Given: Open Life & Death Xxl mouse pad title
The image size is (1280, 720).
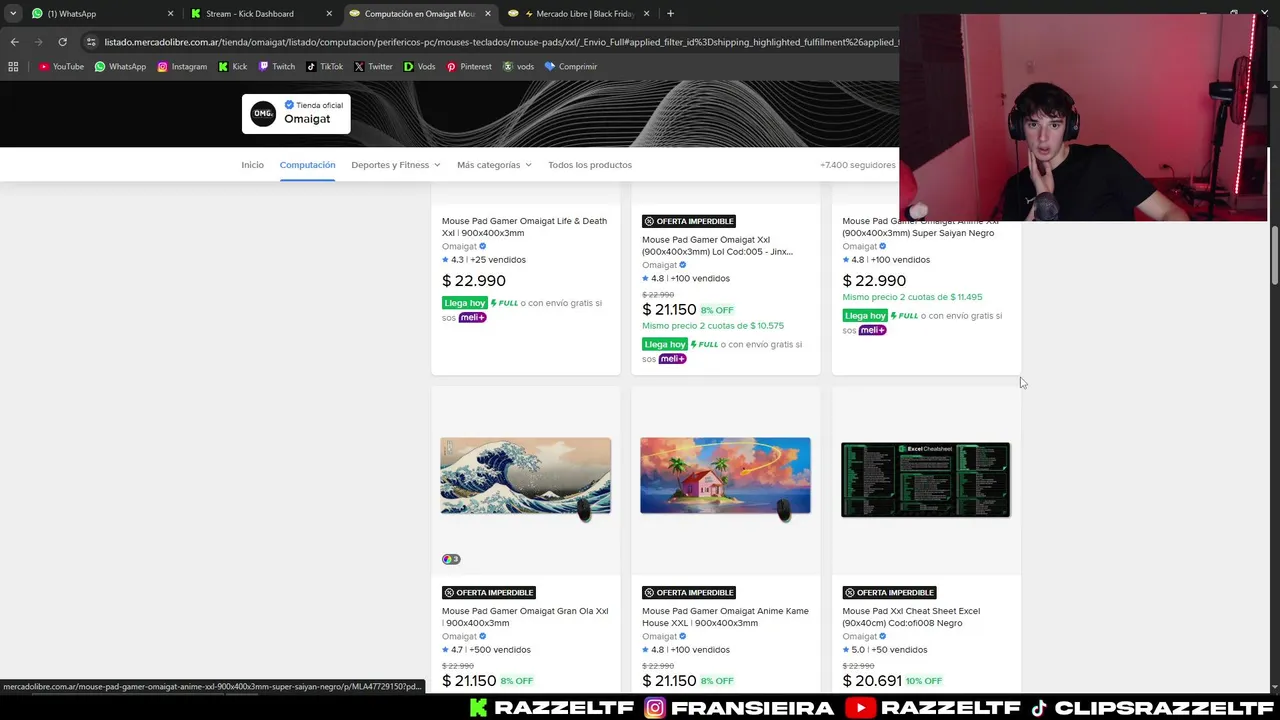Looking at the screenshot, I should click(524, 227).
